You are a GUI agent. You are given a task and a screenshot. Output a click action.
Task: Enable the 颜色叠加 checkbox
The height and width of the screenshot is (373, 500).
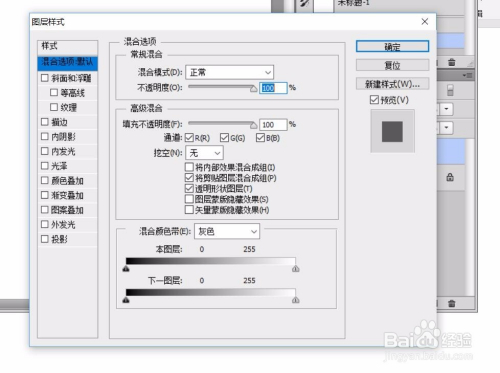(45, 180)
